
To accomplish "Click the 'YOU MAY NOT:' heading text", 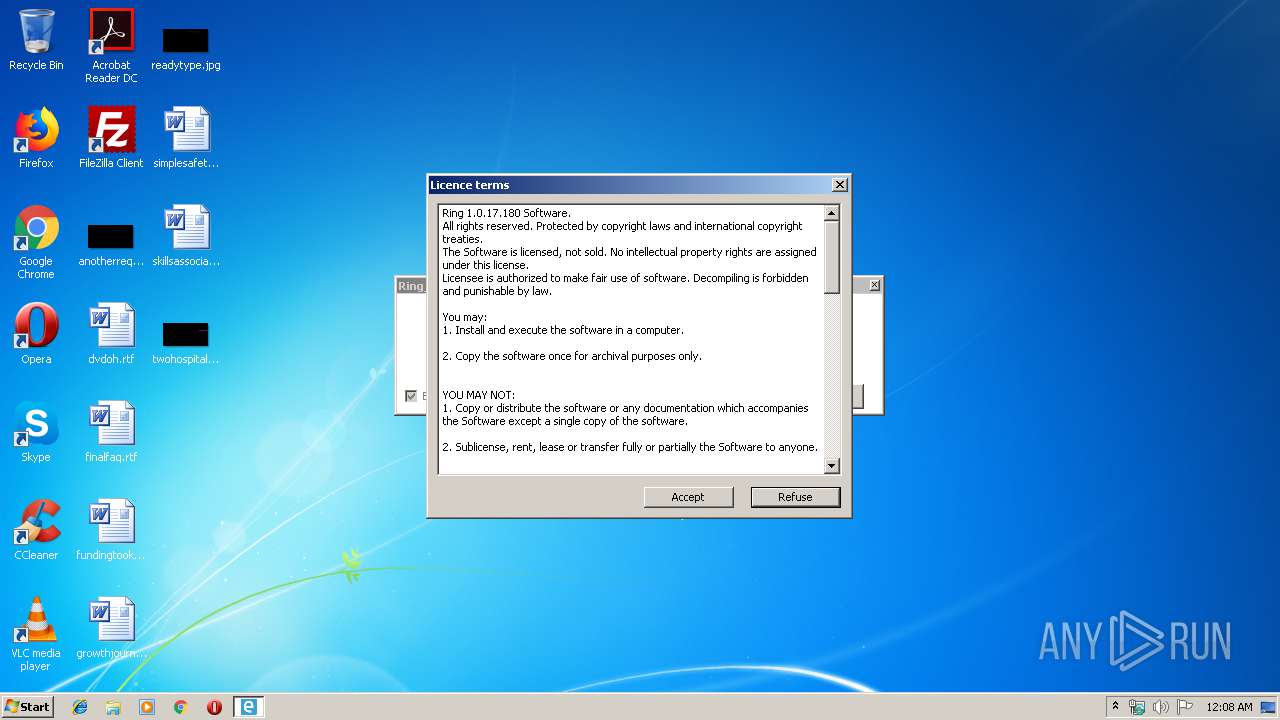I will (478, 395).
